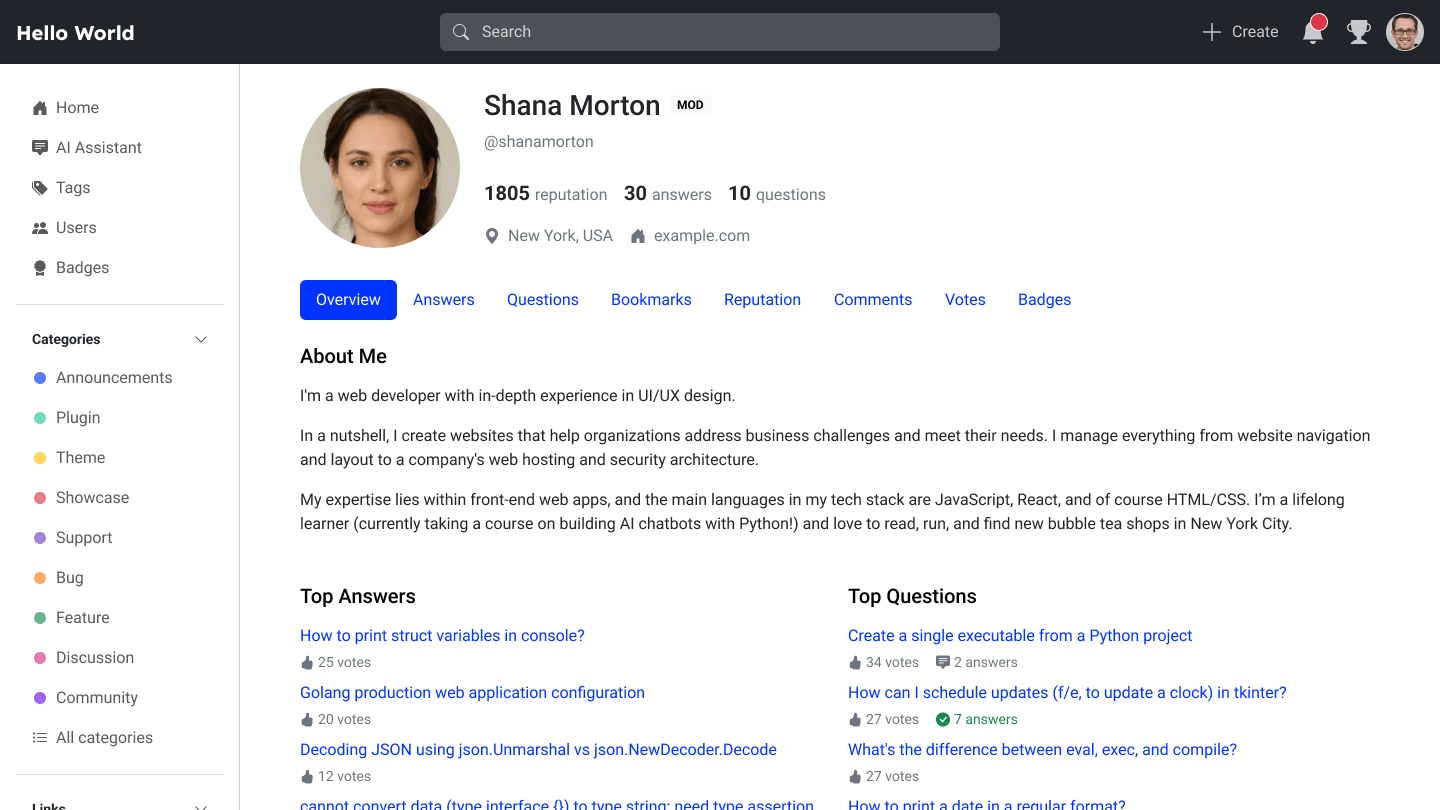Open the Users sidebar icon

point(40,227)
